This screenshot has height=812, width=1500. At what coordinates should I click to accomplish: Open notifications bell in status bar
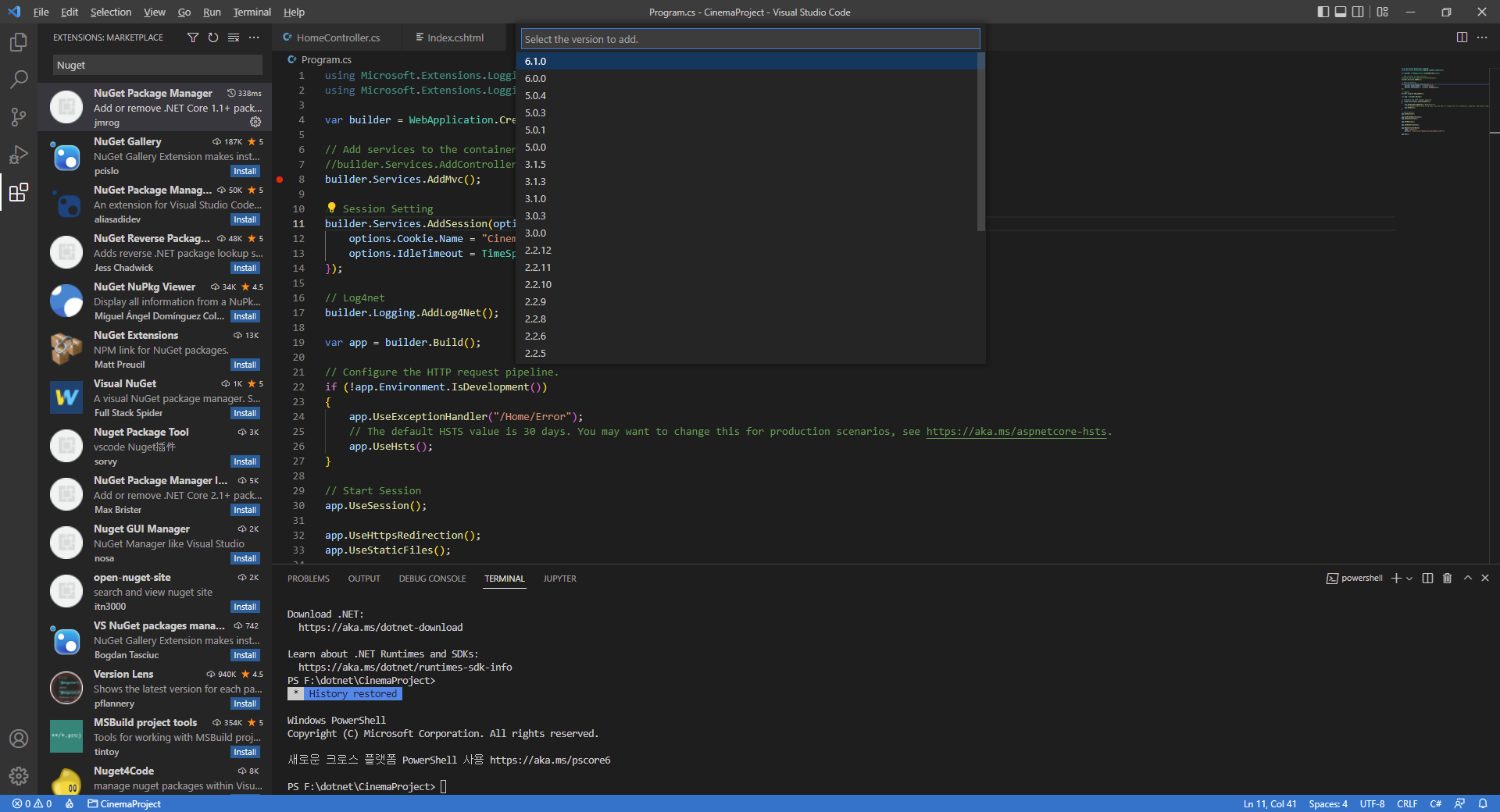[1483, 803]
